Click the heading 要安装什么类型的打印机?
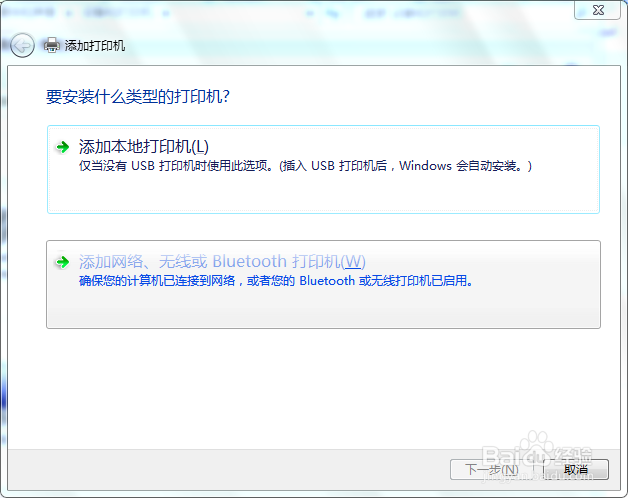This screenshot has height=498, width=628. (x=138, y=97)
